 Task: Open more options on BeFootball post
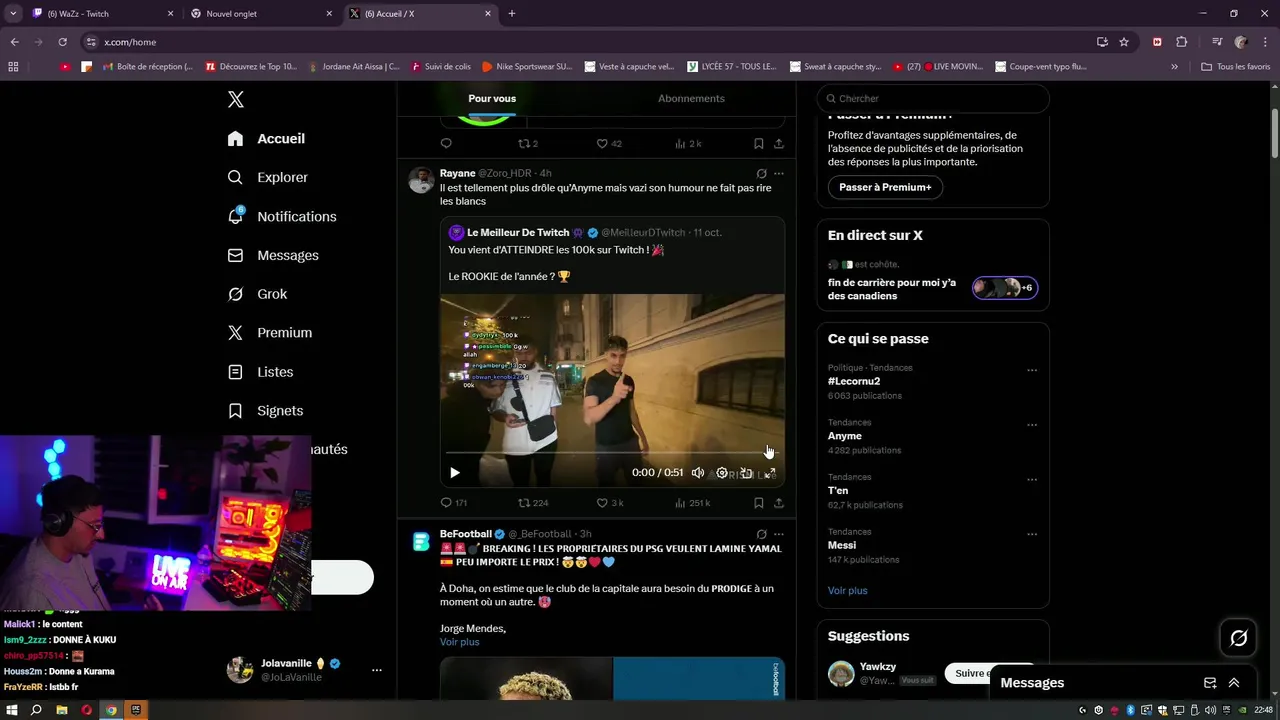tap(779, 534)
